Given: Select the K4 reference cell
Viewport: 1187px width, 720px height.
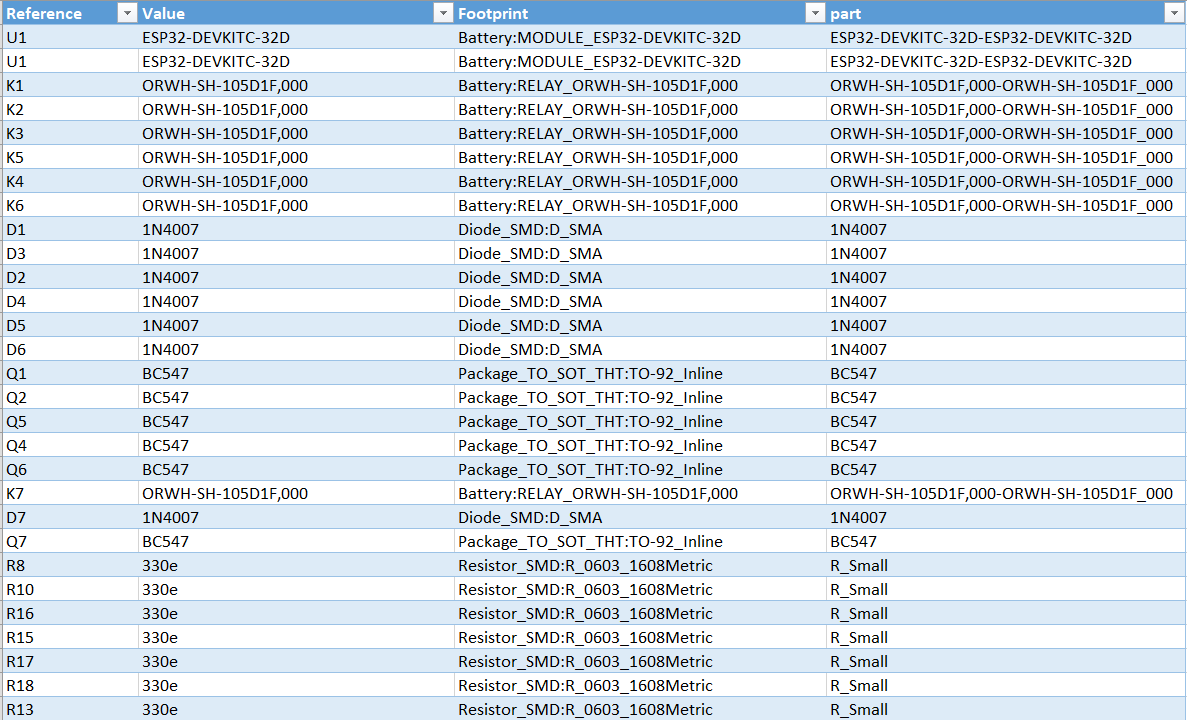Looking at the screenshot, I should [70, 182].
